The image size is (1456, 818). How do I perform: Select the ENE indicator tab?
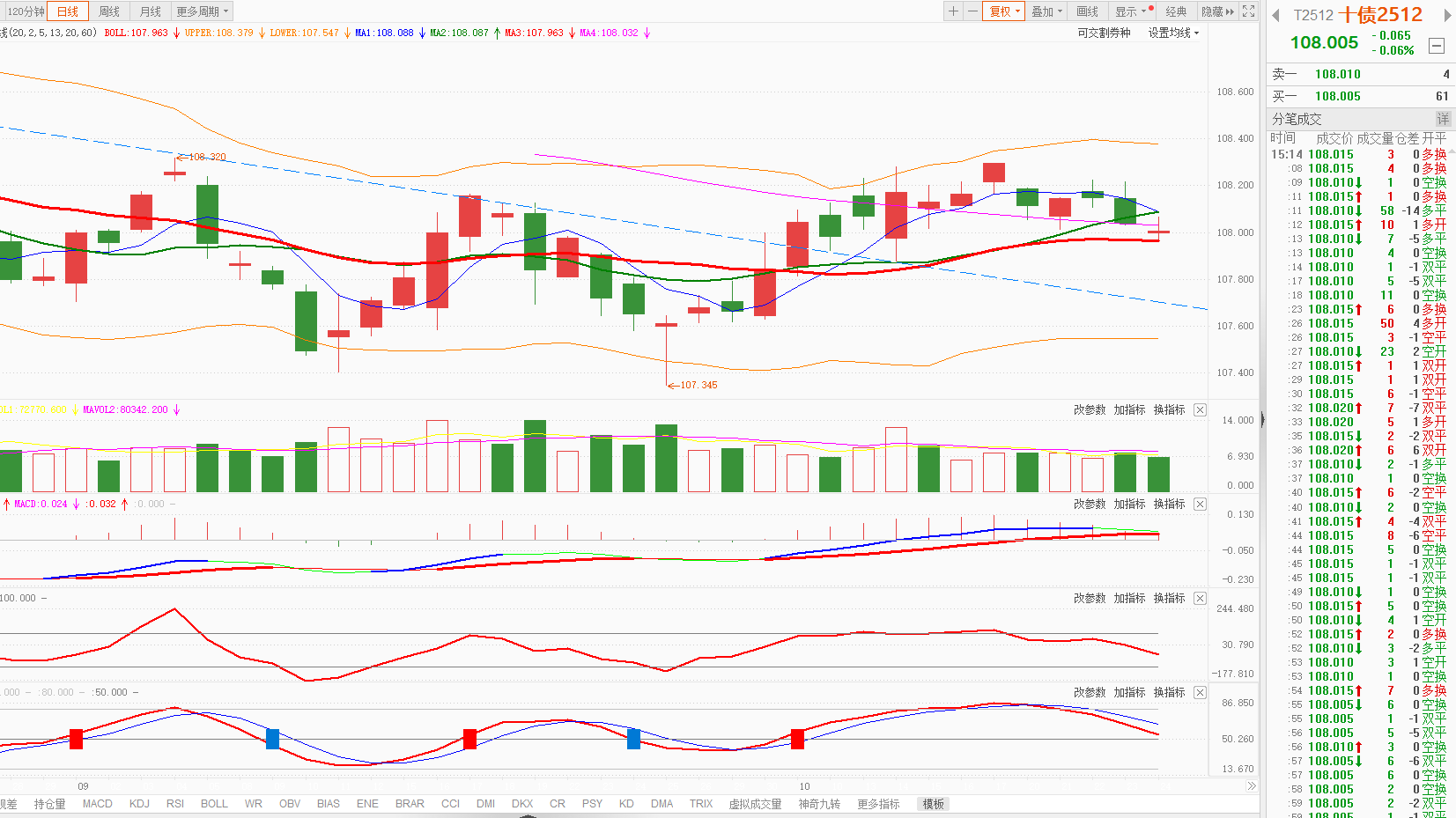pyautogui.click(x=367, y=804)
